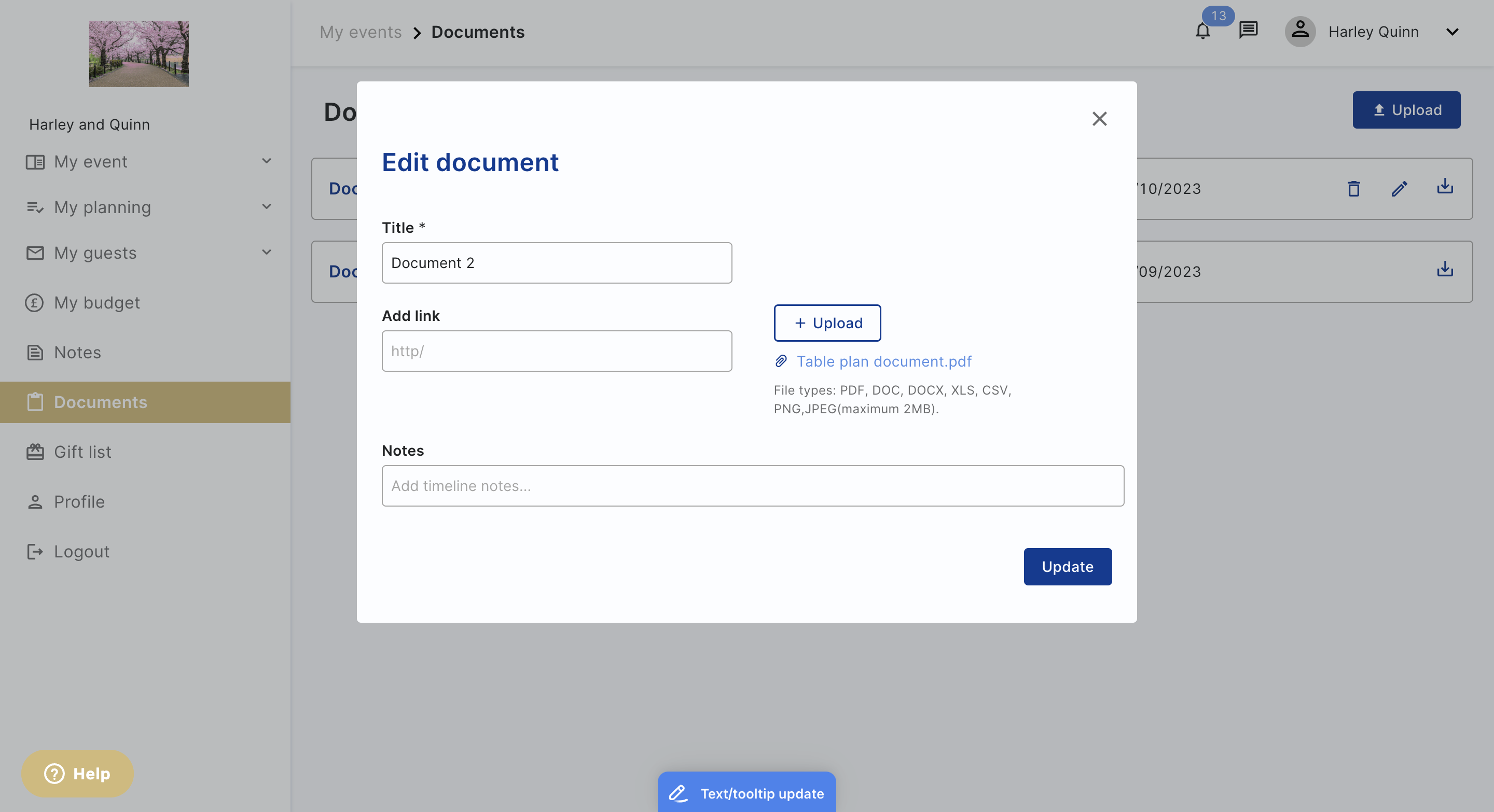Click the Title input field
This screenshot has height=812, width=1494.
(x=557, y=263)
